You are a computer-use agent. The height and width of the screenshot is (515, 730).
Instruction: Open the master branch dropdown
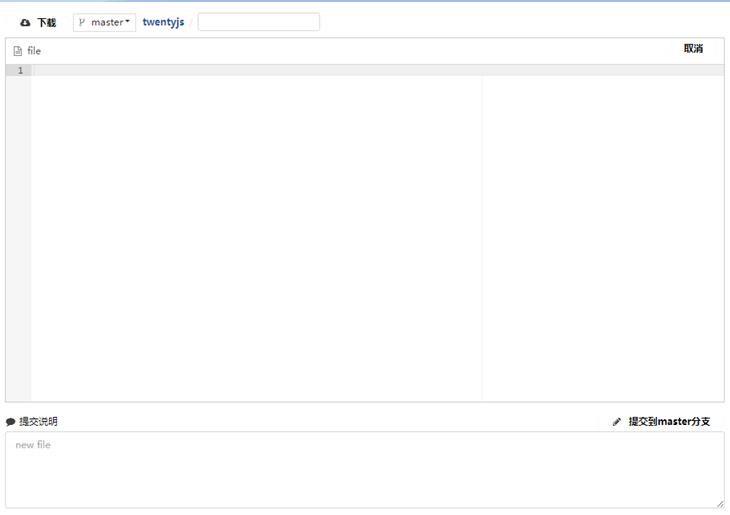coord(104,22)
